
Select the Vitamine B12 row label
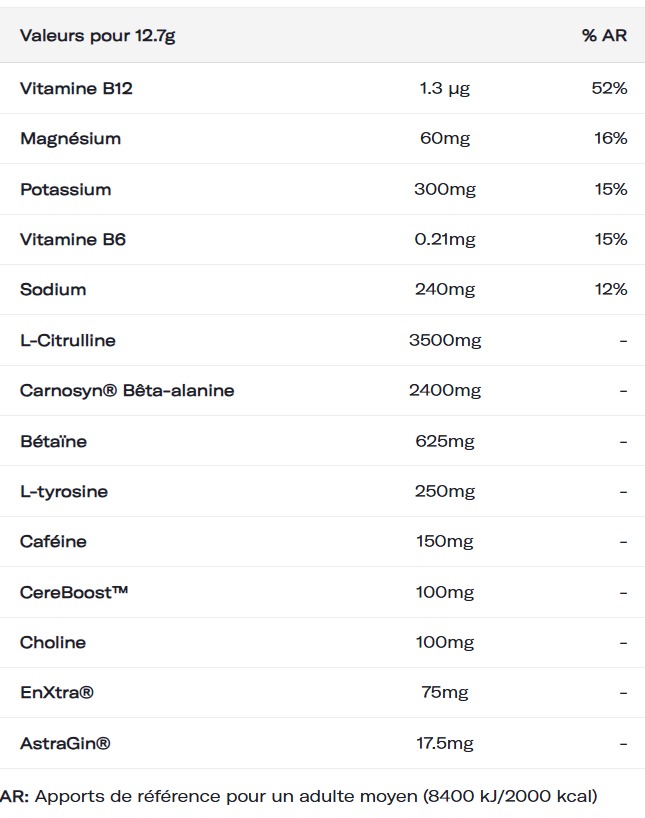point(76,88)
